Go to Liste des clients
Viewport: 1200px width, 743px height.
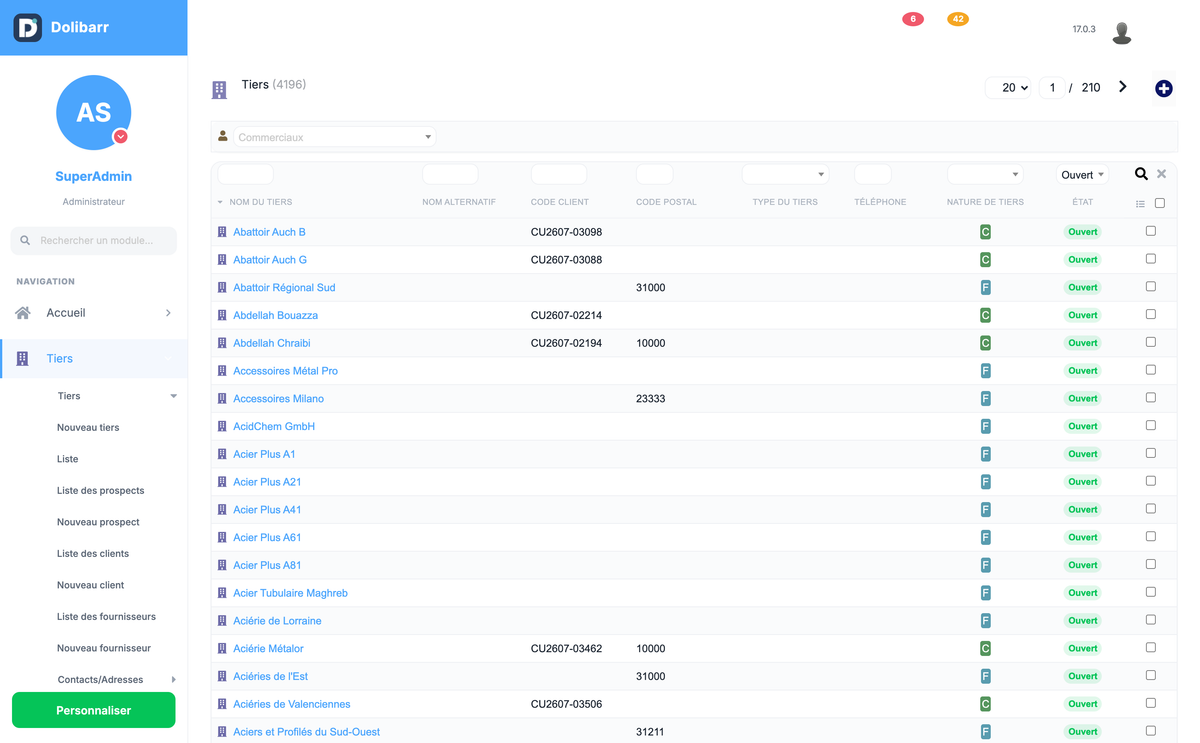tap(93, 554)
